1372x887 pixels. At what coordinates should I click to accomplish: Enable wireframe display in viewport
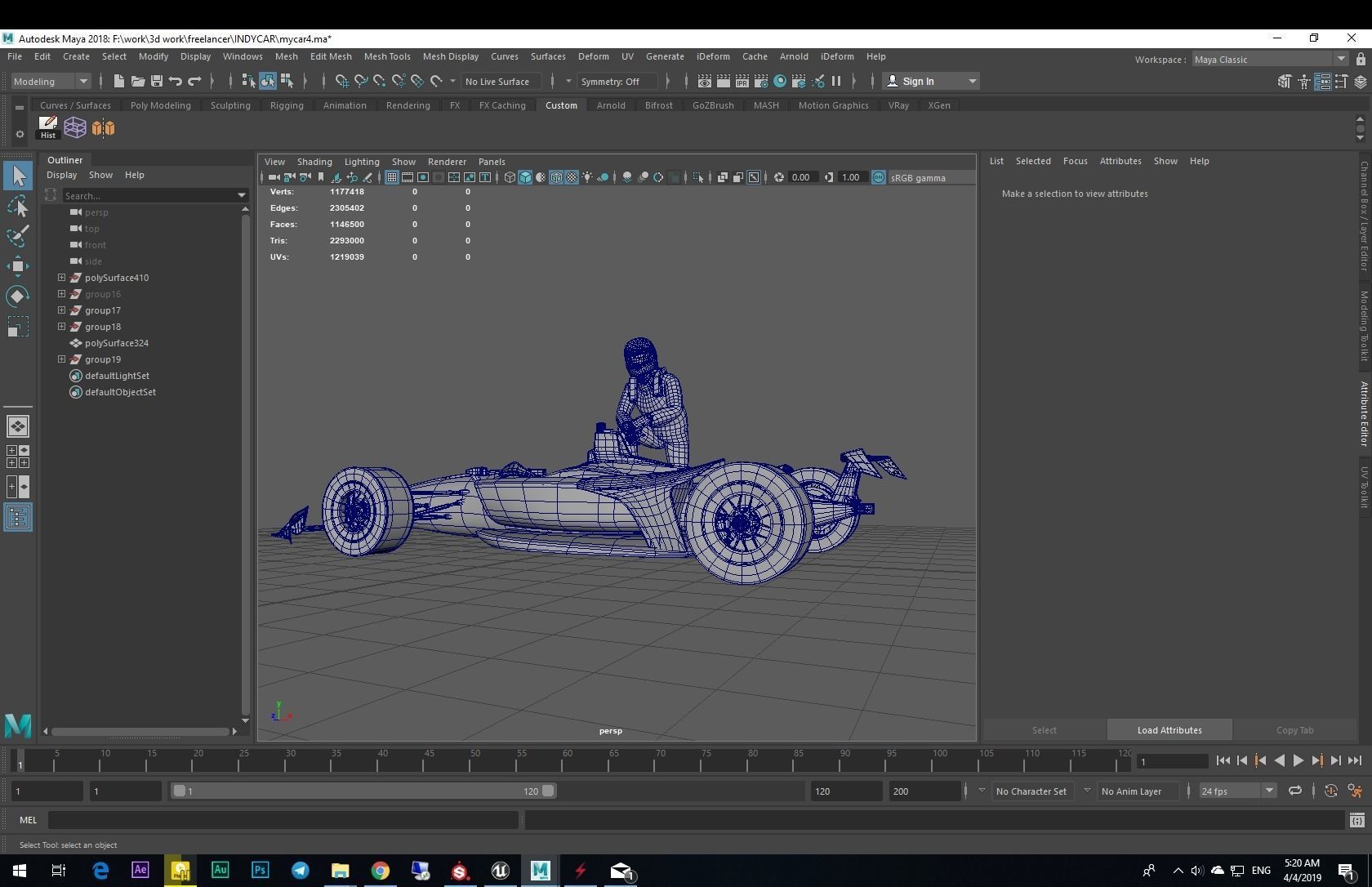[x=510, y=177]
